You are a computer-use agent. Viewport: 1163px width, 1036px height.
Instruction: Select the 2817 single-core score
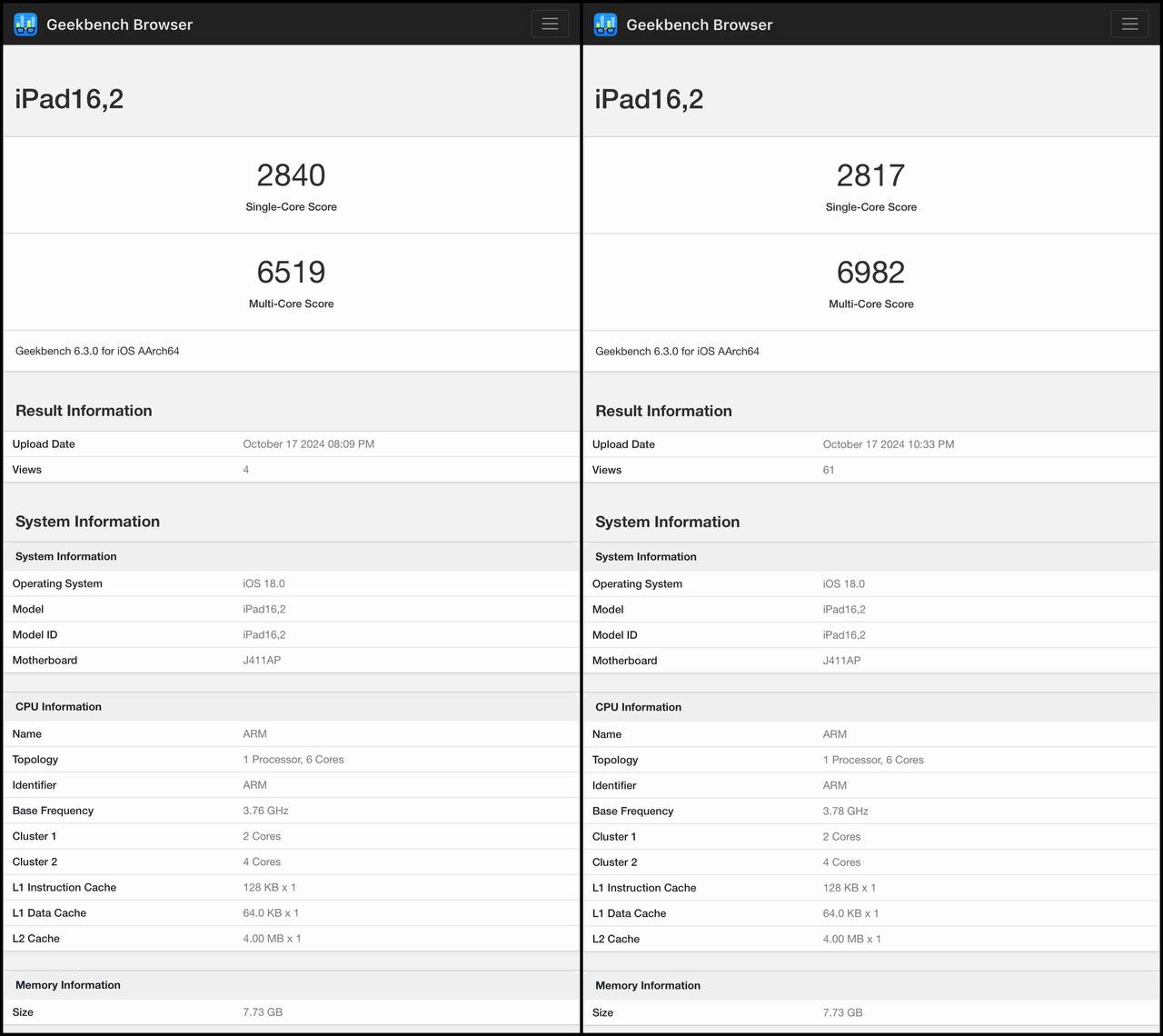pos(870,174)
